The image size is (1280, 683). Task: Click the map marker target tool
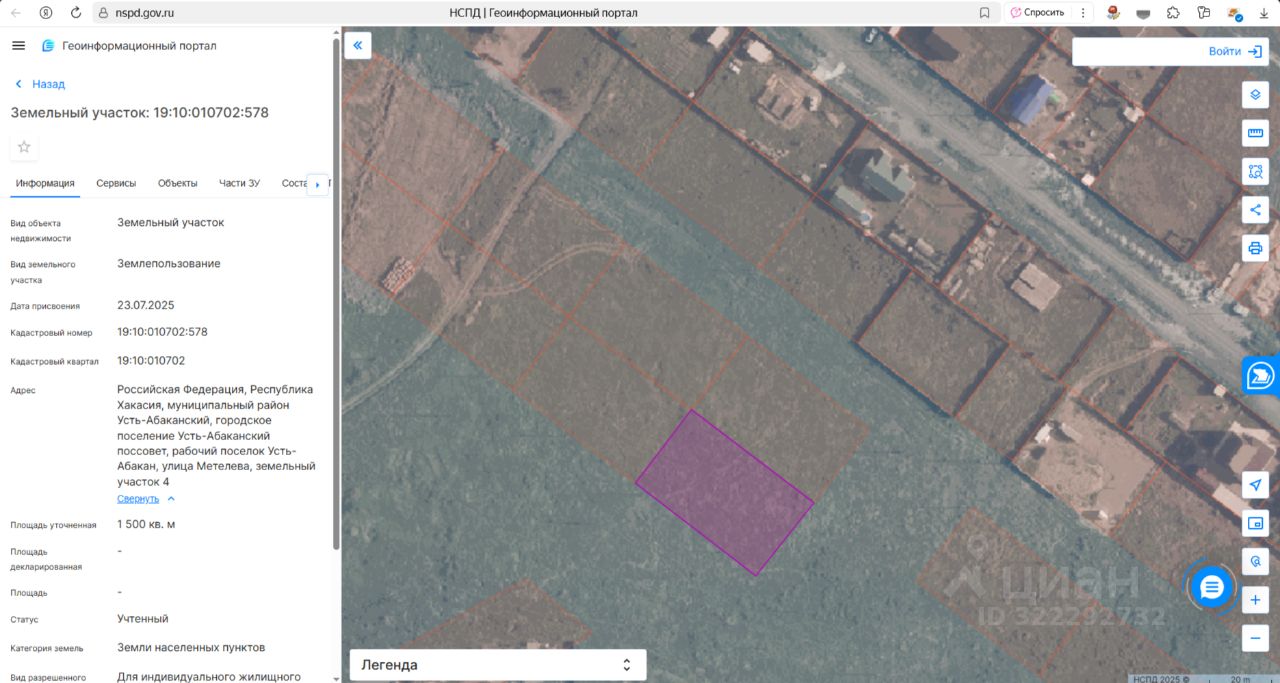tap(1255, 561)
